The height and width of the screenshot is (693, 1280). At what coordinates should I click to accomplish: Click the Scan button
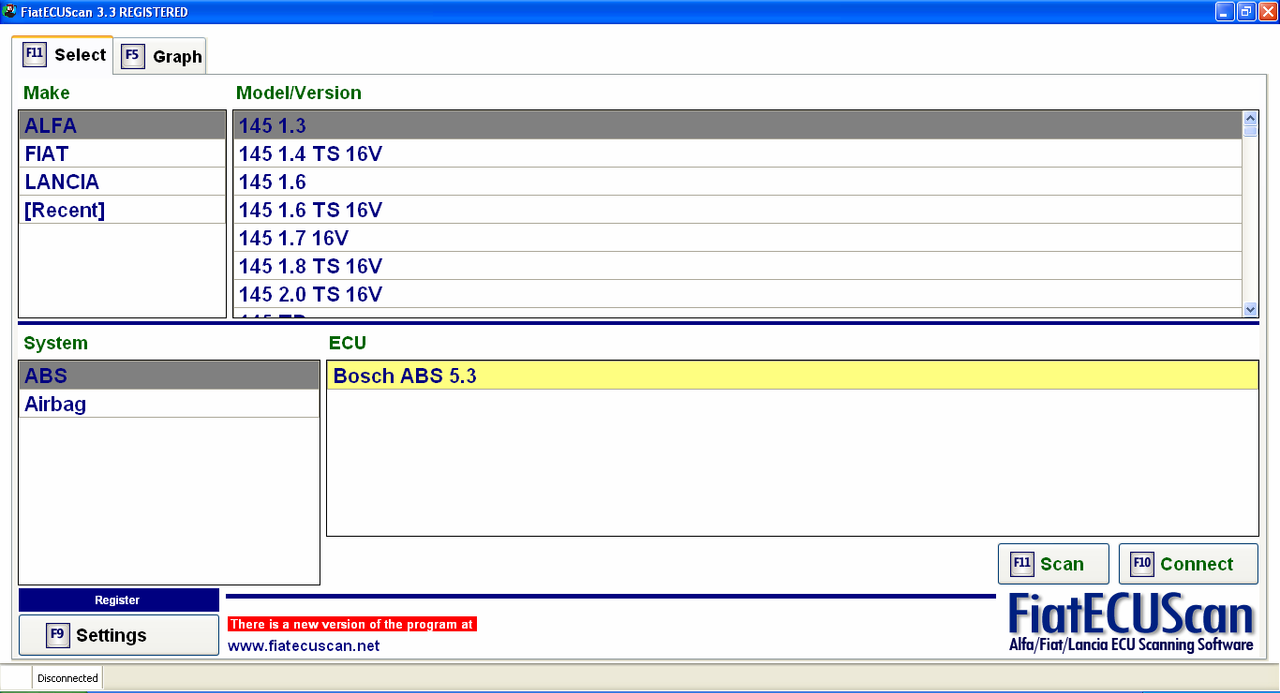[x=1053, y=563]
